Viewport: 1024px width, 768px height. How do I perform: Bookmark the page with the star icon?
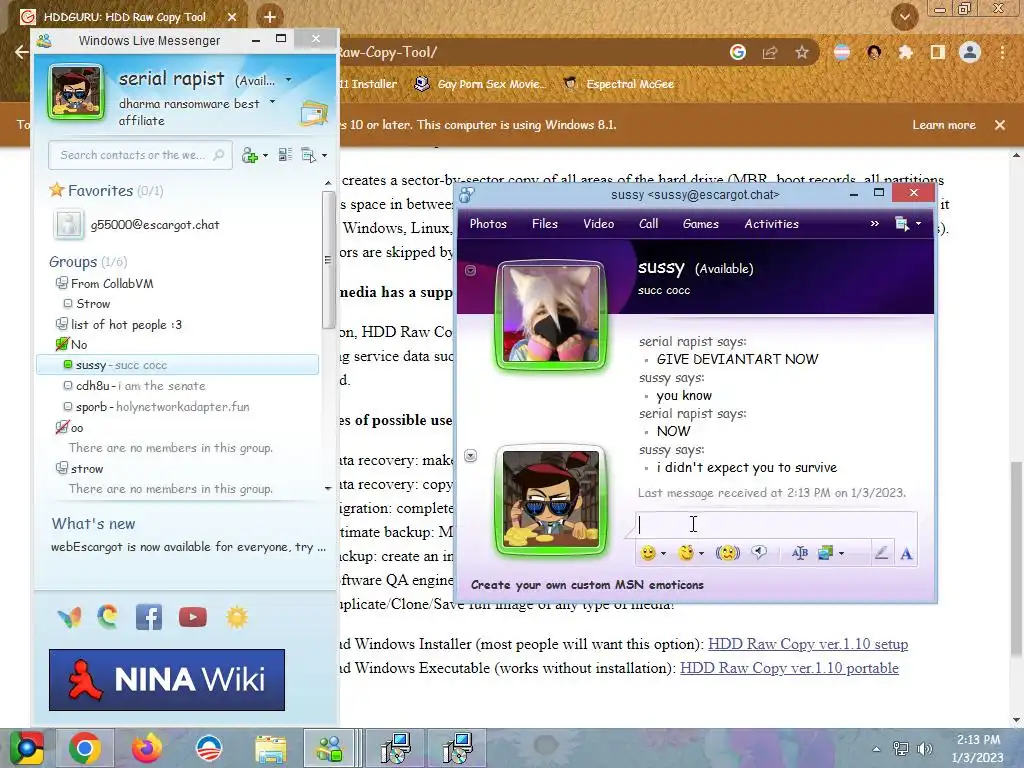click(x=802, y=52)
